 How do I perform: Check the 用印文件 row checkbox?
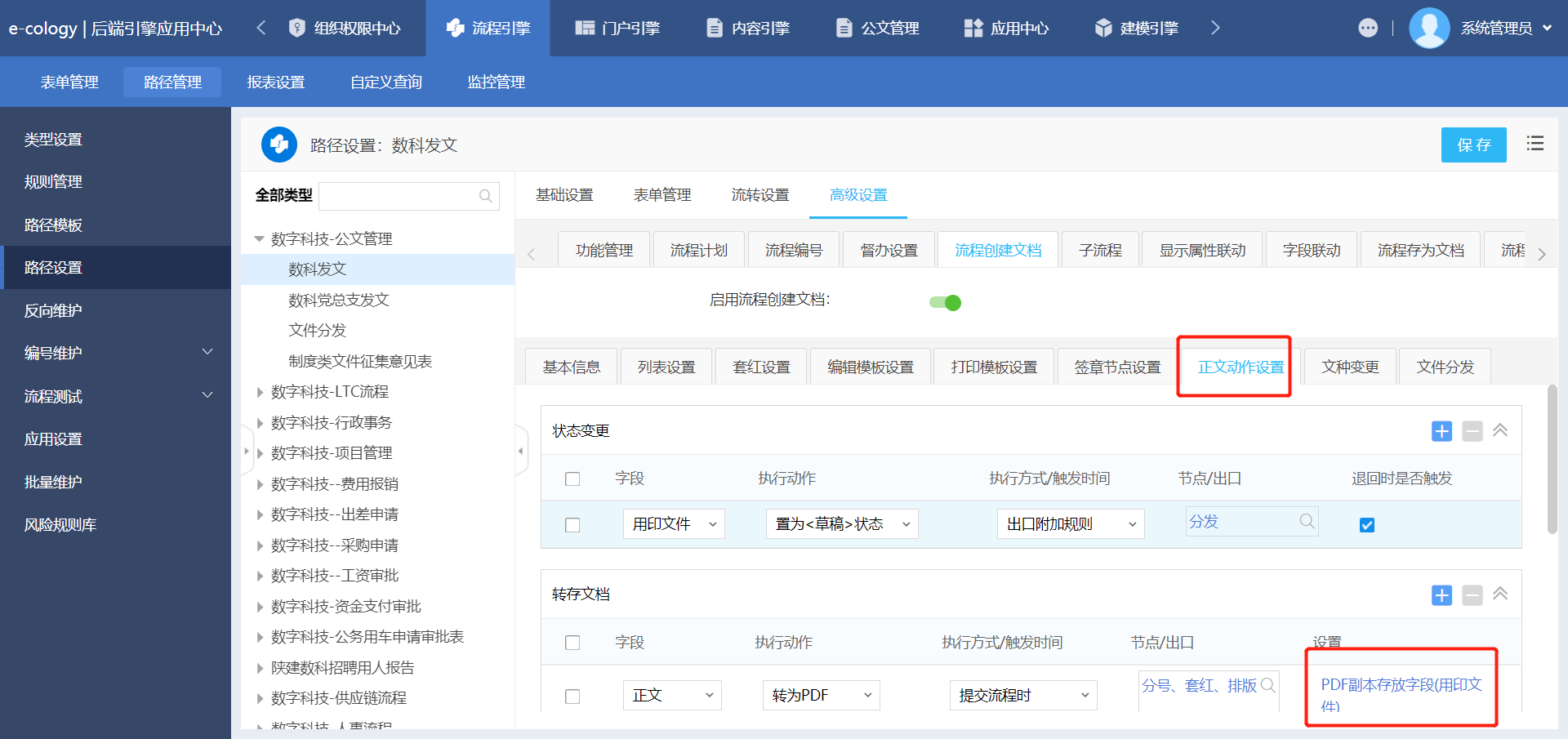[572, 525]
